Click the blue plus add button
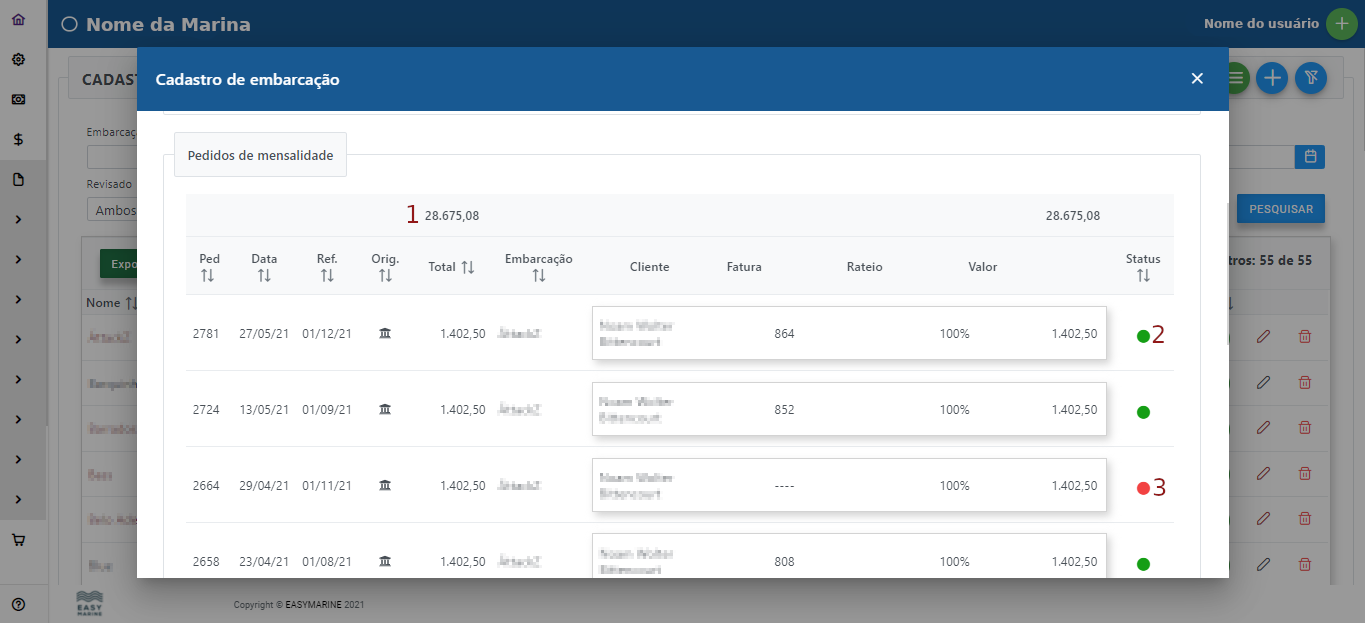 [x=1271, y=78]
